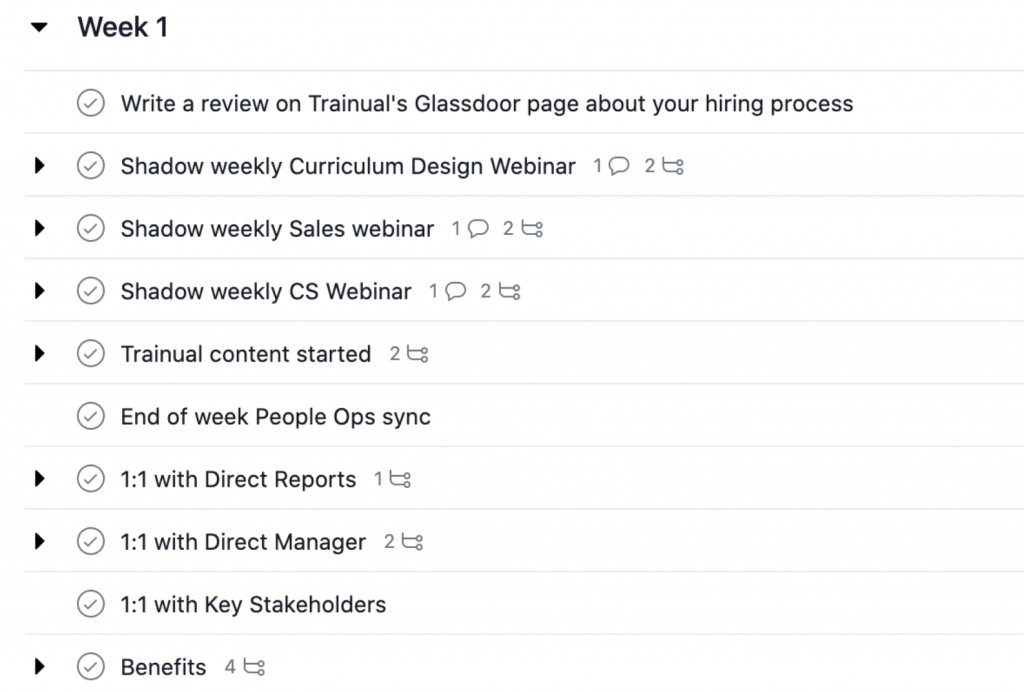Collapse the Week 1 section

38,27
